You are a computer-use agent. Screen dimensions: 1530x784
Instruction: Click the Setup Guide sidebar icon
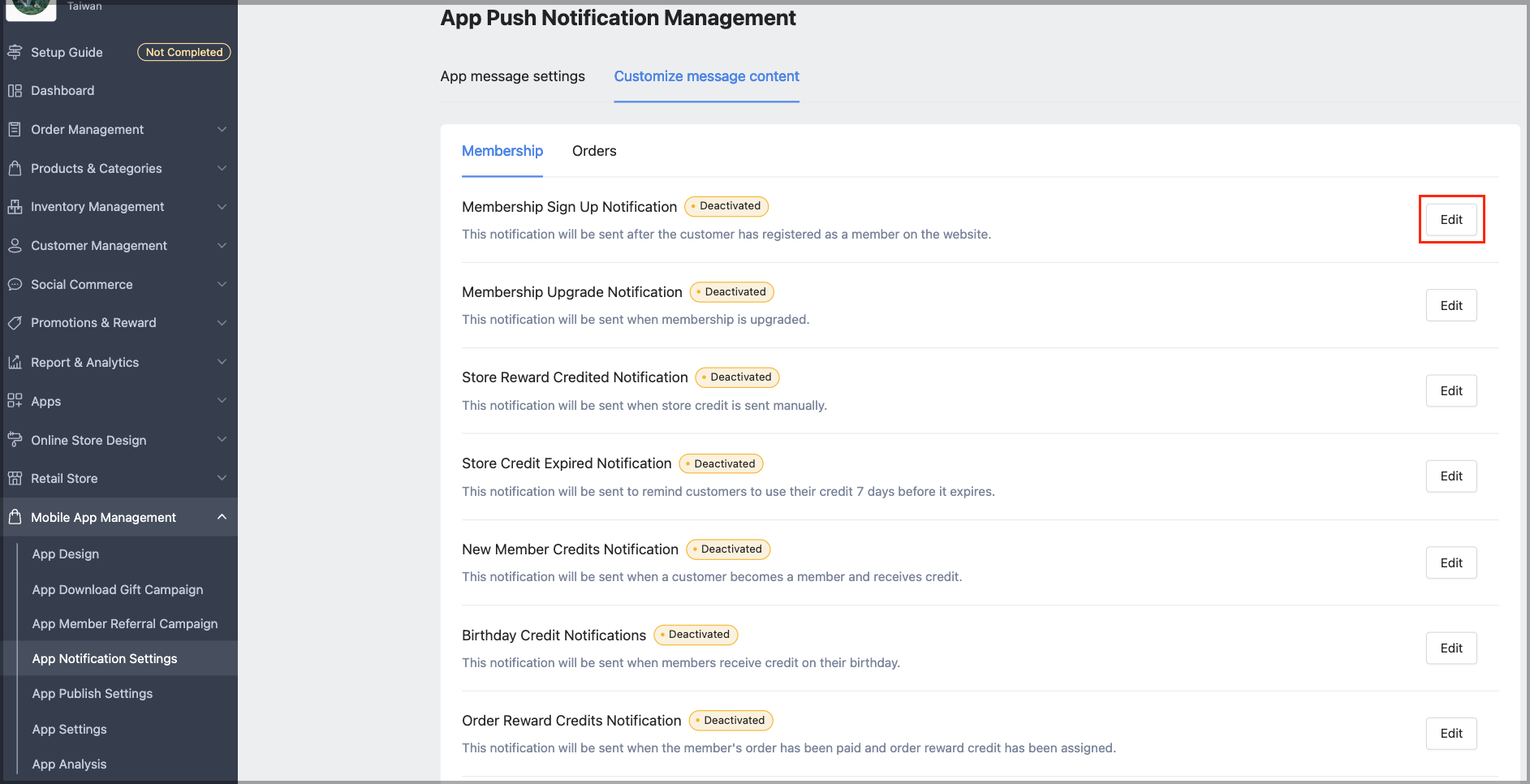coord(15,52)
